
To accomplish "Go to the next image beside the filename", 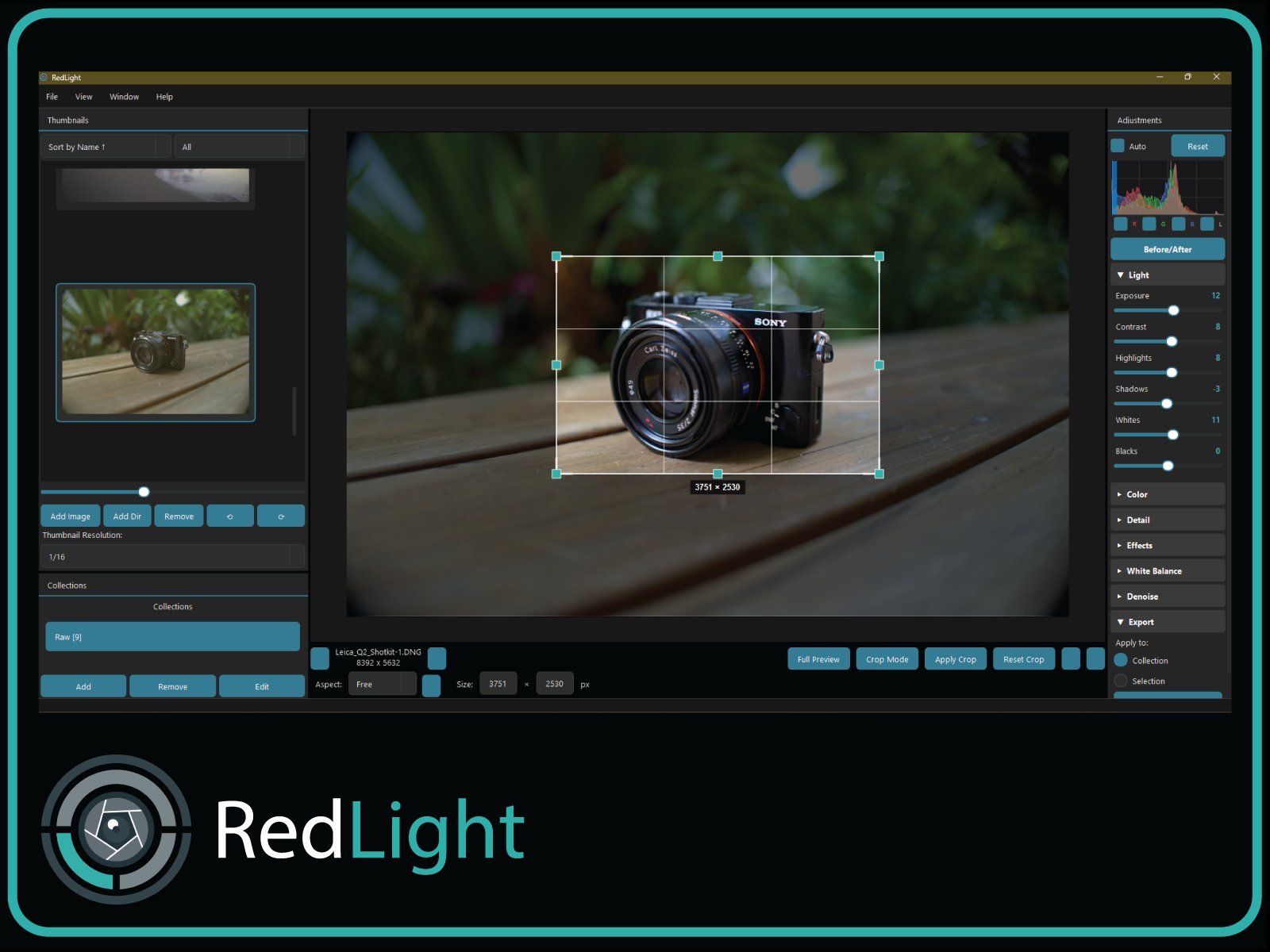I will [x=436, y=658].
